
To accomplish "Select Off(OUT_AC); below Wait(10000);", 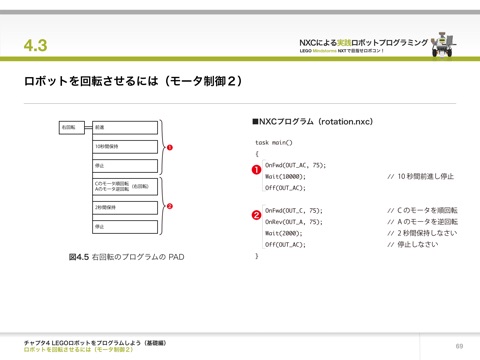I will tap(285, 188).
